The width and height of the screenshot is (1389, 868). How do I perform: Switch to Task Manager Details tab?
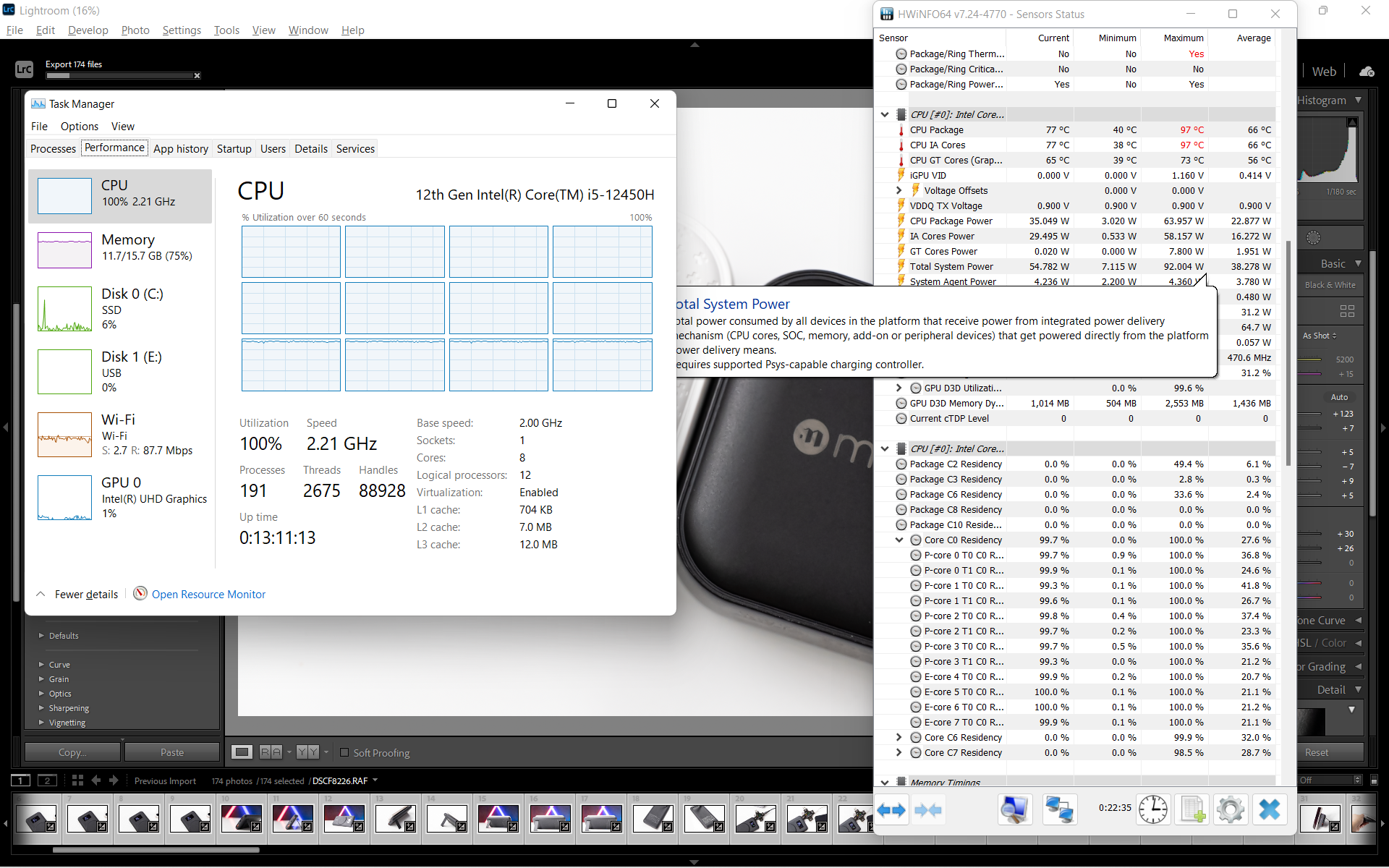coord(311,148)
